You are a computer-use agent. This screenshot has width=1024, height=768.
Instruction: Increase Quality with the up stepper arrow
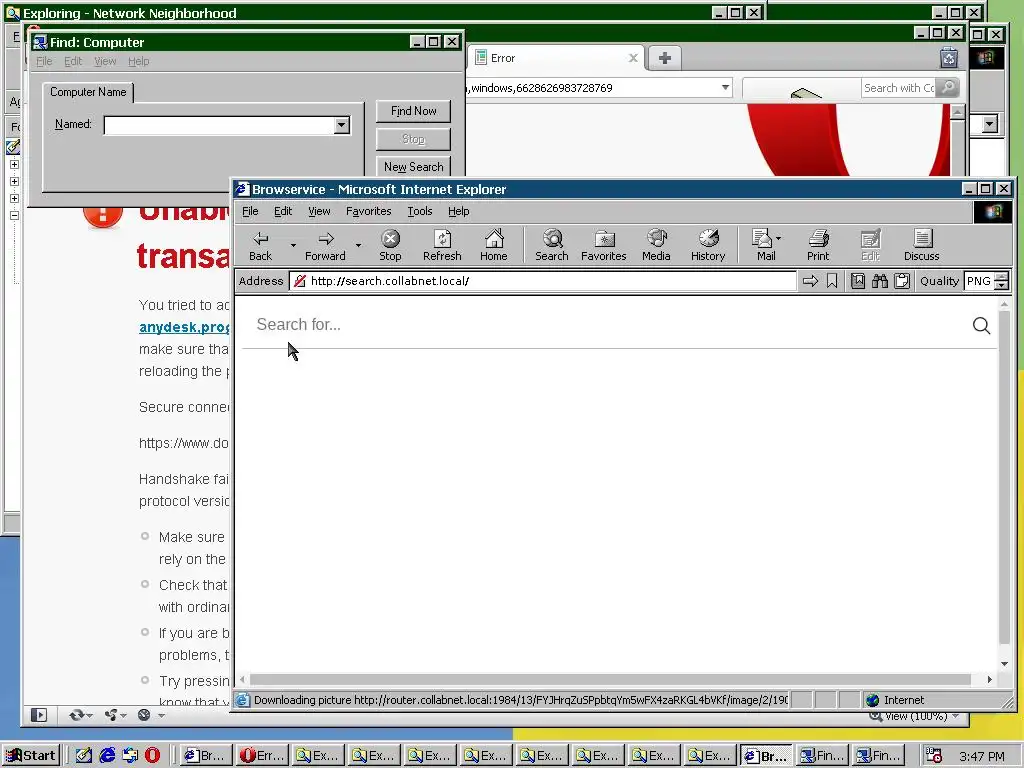pyautogui.click(x=1002, y=277)
